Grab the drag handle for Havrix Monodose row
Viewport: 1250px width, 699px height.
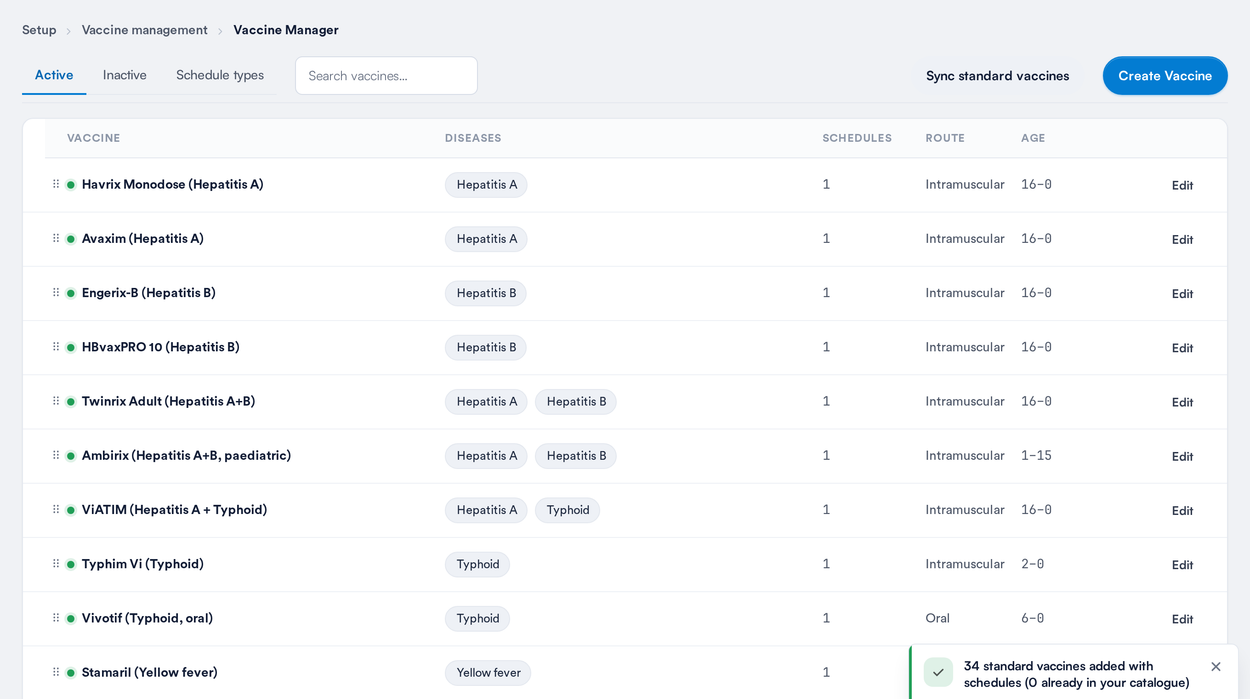pos(56,184)
